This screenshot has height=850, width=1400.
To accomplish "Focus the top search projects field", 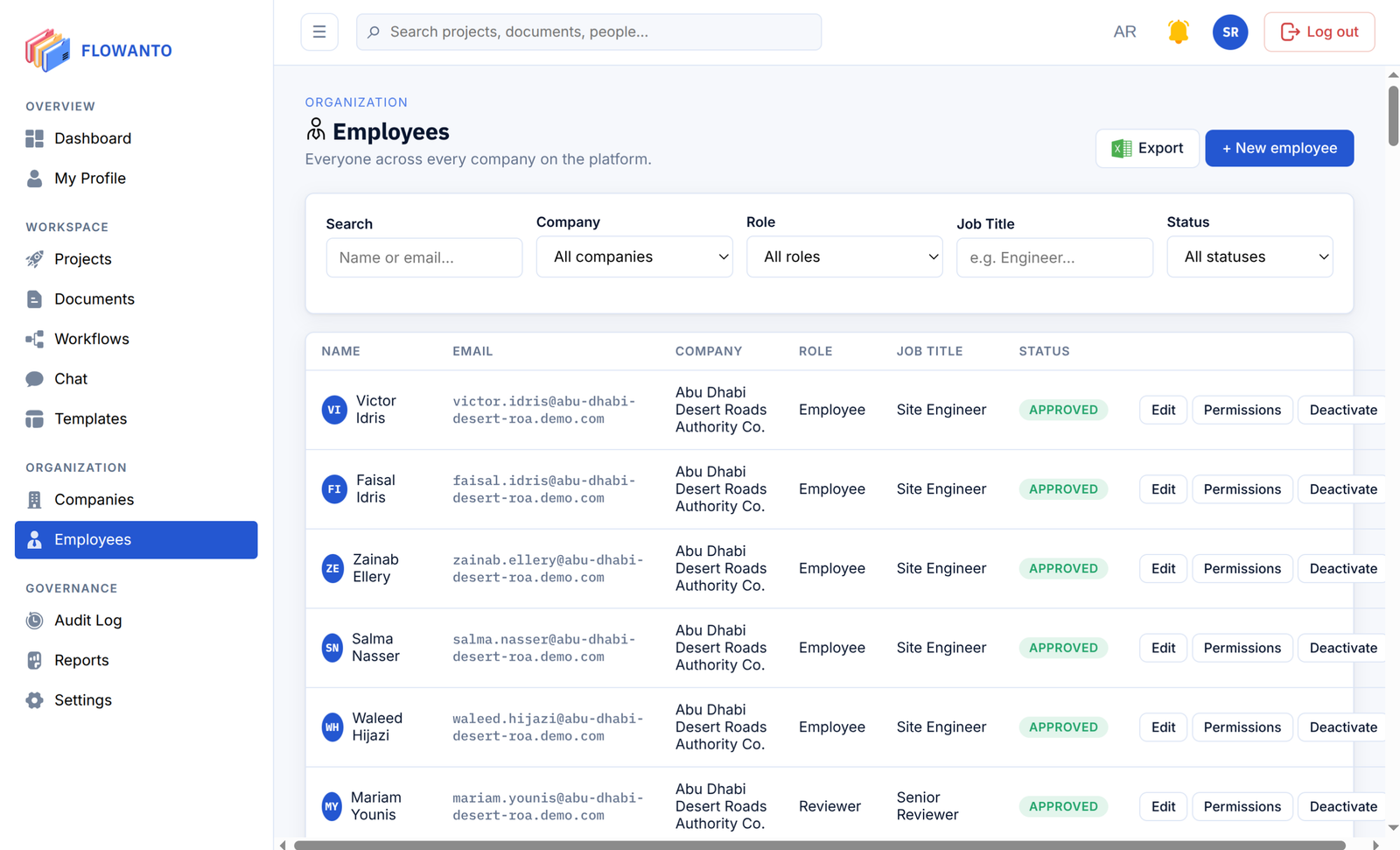I will (x=589, y=32).
